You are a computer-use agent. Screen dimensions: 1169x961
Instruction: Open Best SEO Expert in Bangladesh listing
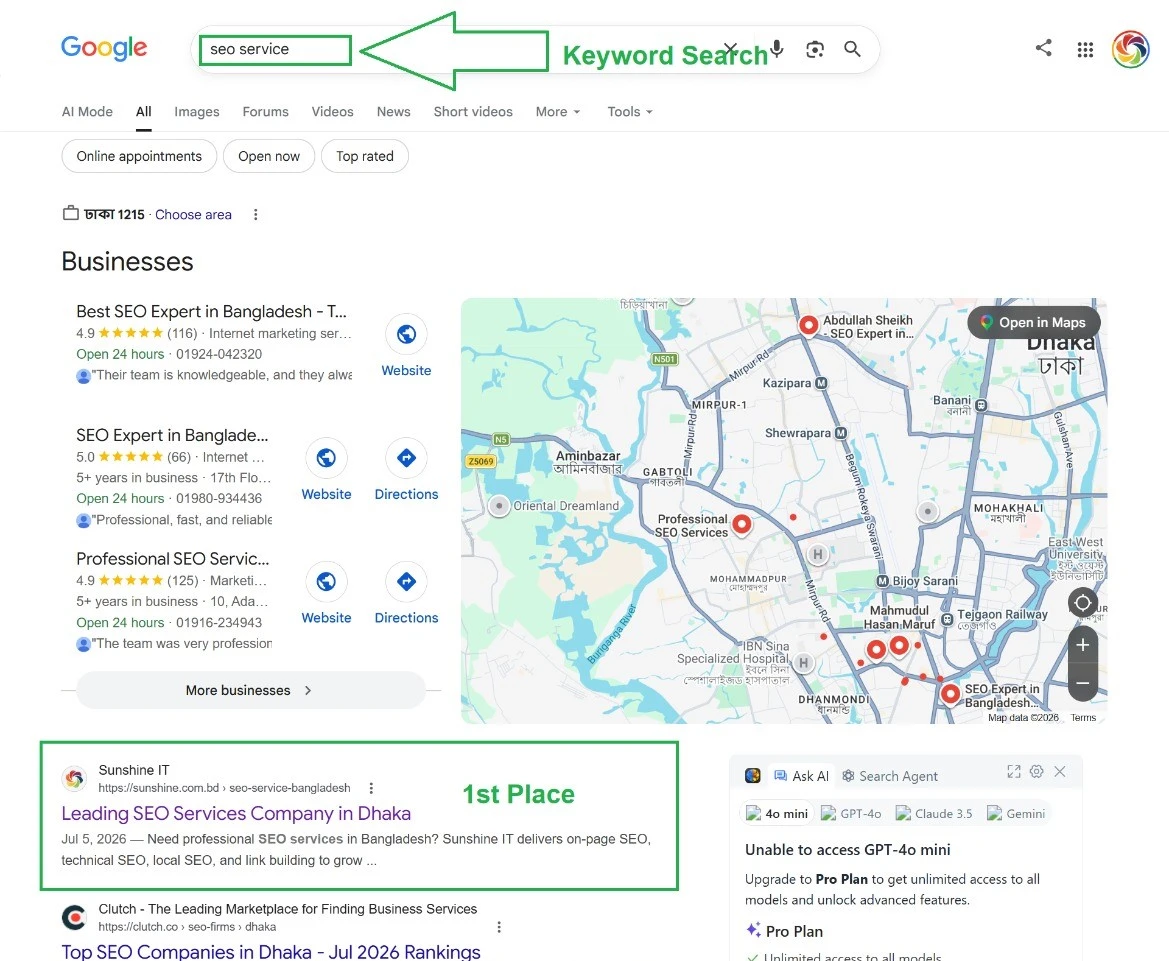[x=211, y=312]
